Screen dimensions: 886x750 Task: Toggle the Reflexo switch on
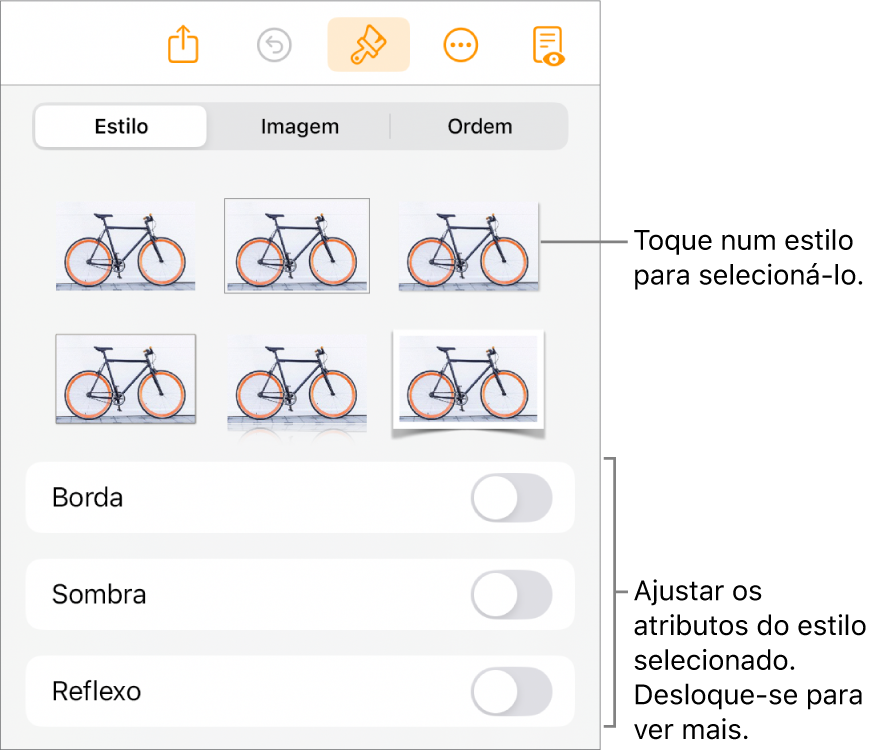pos(511,691)
